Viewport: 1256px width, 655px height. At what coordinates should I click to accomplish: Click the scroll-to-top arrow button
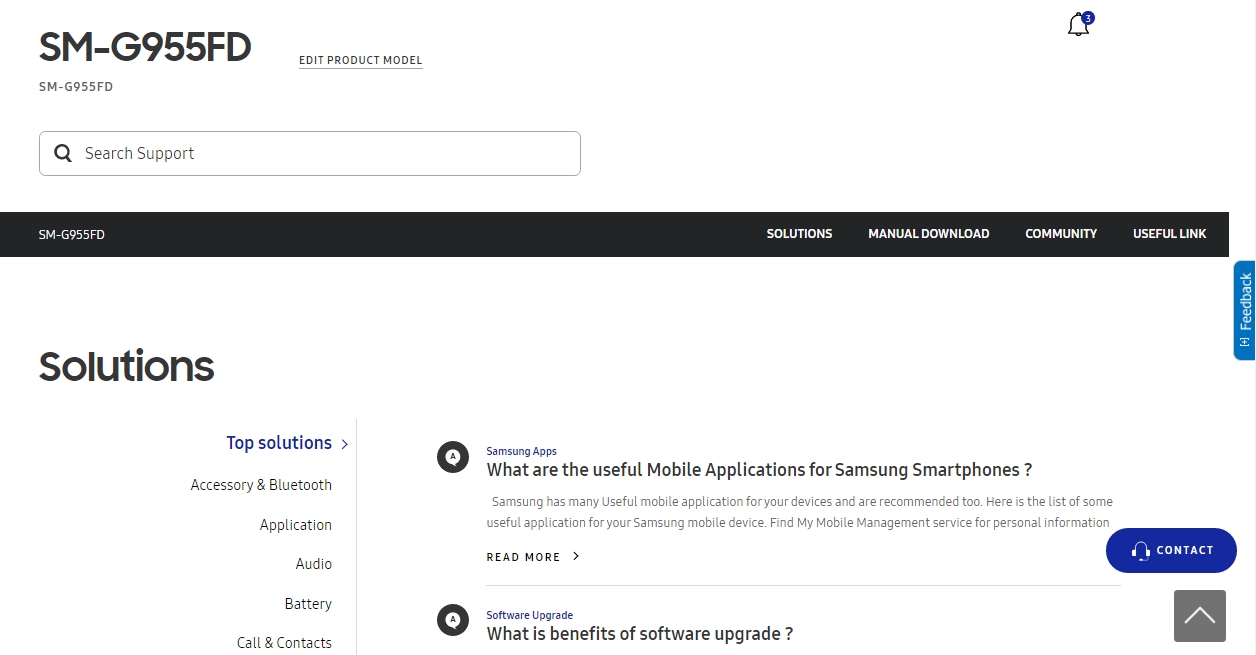1199,615
